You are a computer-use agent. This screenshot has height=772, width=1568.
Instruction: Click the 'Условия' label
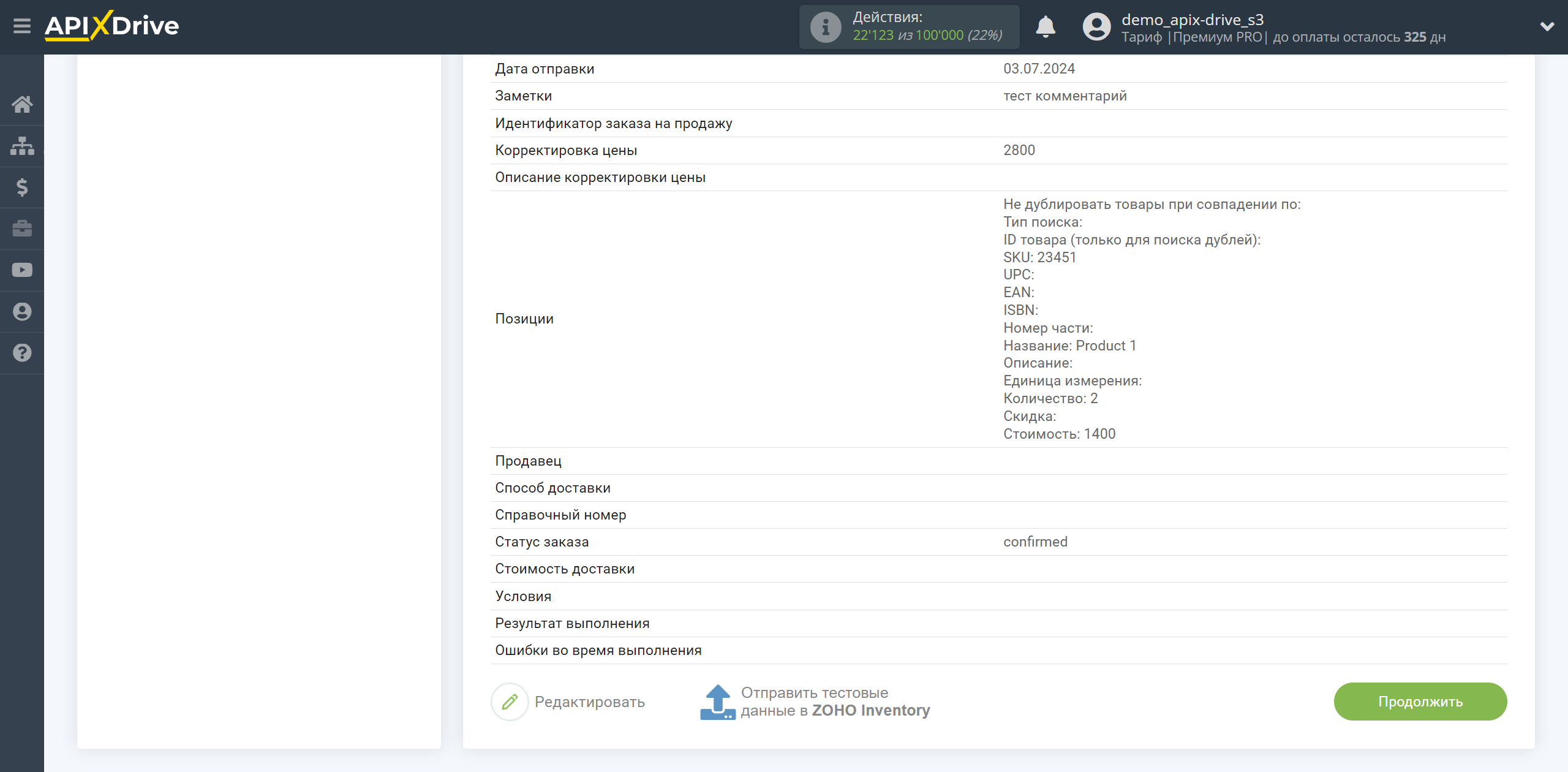pyautogui.click(x=523, y=596)
